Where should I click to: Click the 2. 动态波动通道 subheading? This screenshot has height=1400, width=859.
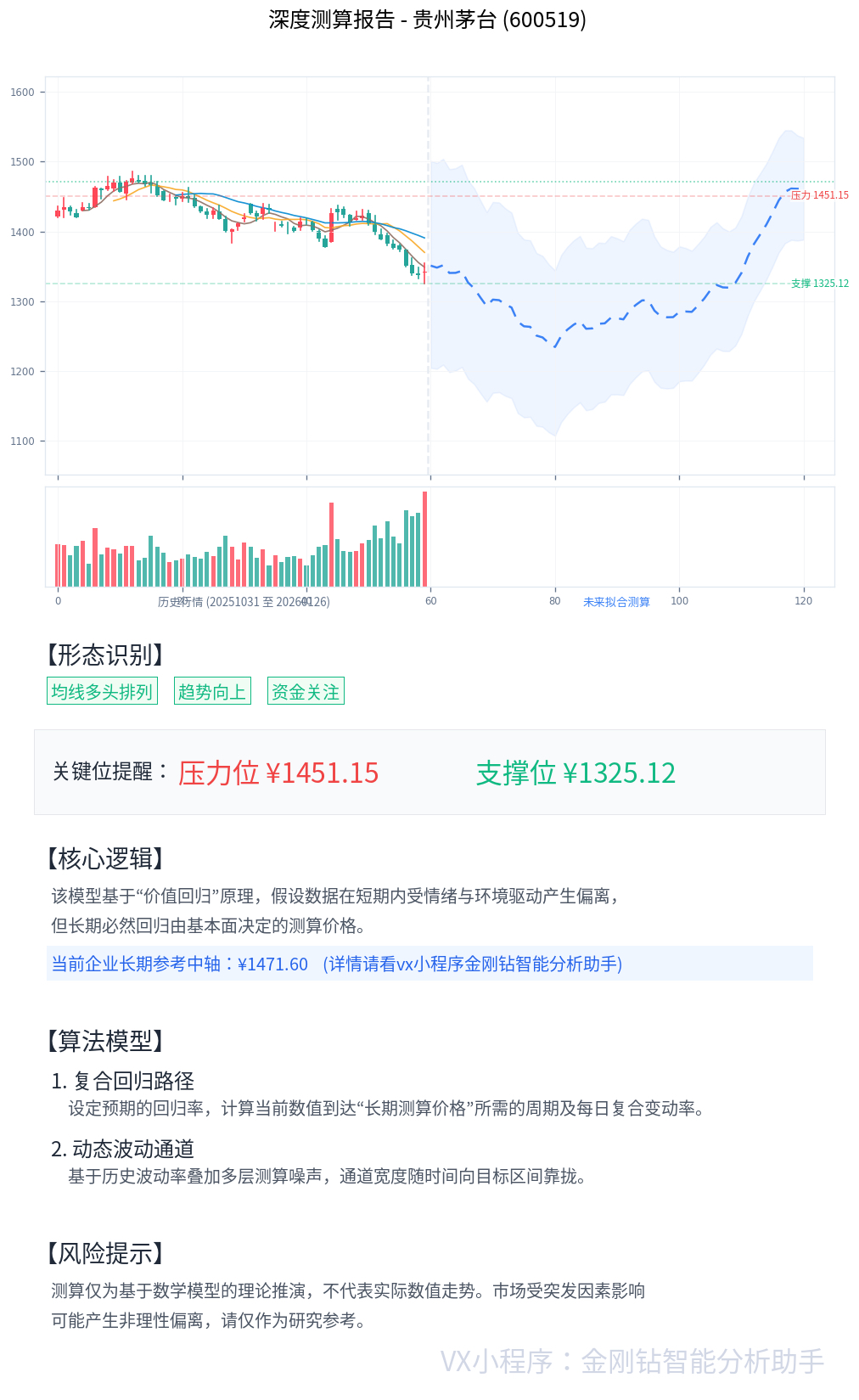pos(123,1149)
